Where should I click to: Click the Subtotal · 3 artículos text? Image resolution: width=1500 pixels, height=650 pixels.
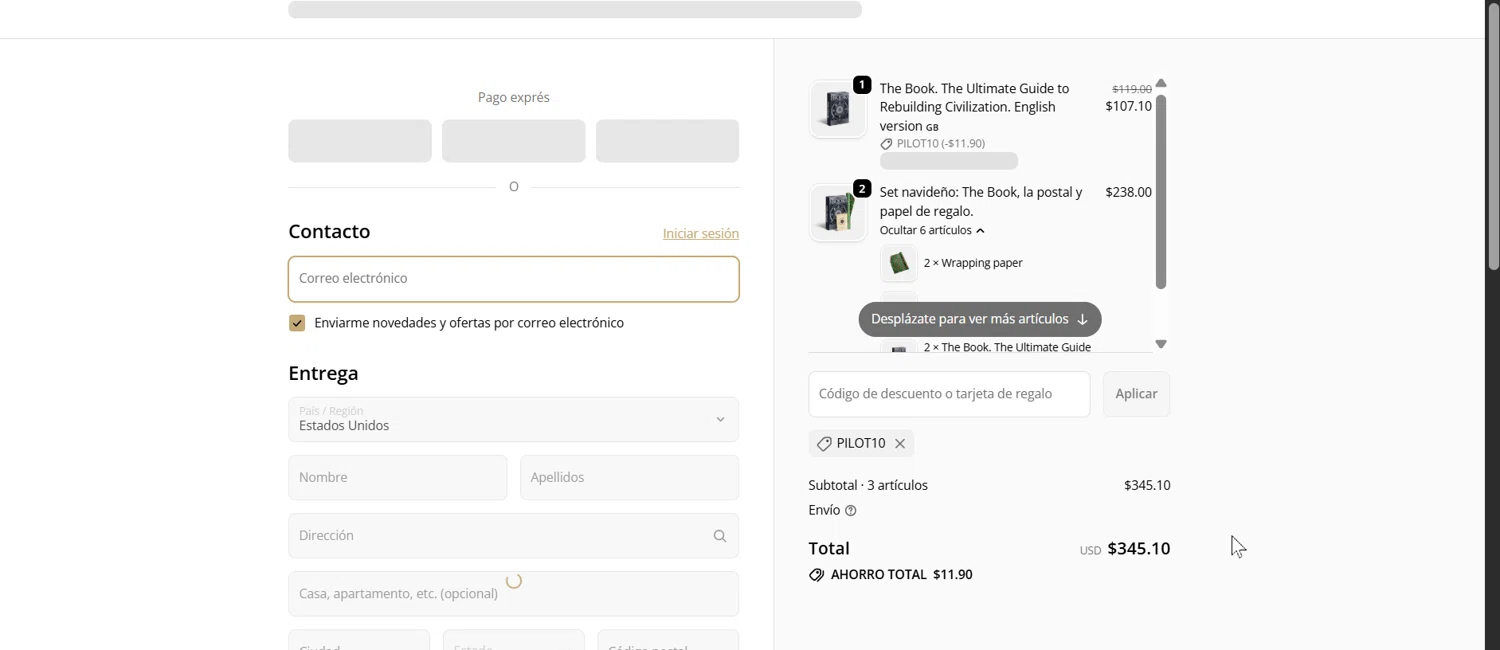pyautogui.click(x=868, y=486)
